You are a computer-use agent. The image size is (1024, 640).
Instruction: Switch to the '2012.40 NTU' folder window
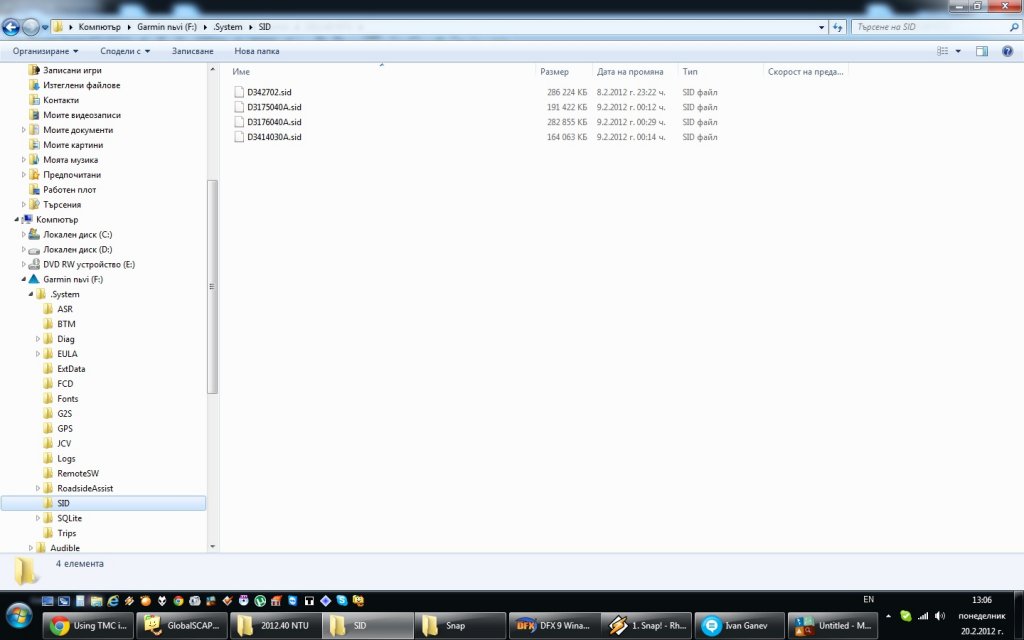(275, 626)
